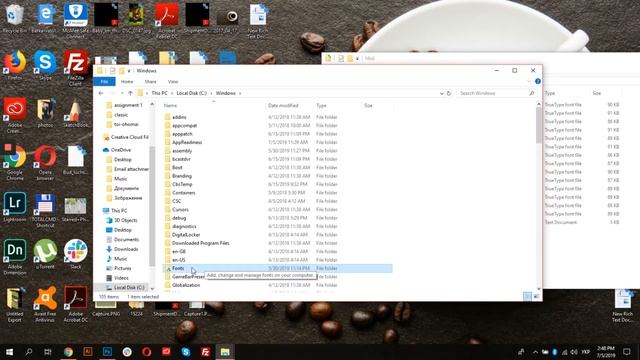
Task: Open the Share ribbon tab
Action: click(x=150, y=82)
